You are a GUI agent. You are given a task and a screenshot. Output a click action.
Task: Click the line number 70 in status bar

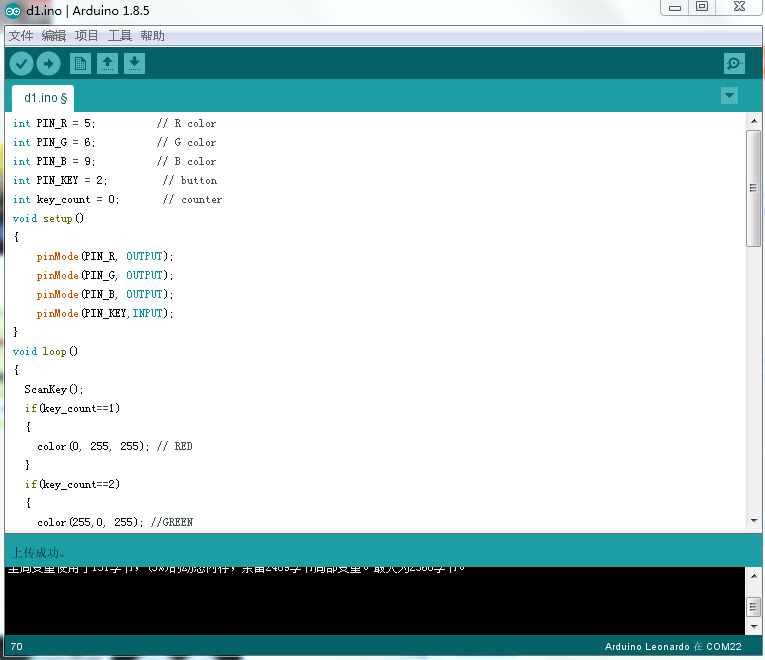[17, 647]
